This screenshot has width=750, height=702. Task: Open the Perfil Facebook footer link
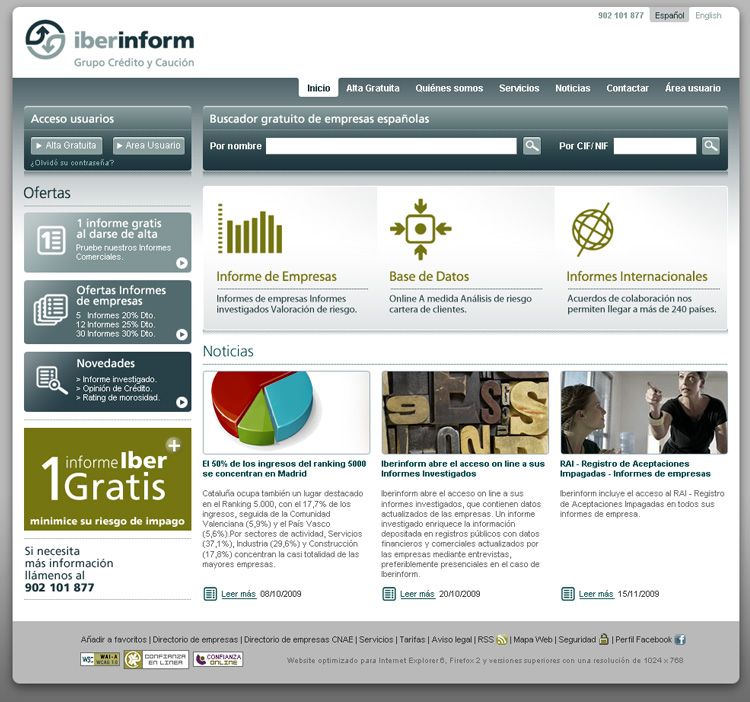click(x=643, y=639)
